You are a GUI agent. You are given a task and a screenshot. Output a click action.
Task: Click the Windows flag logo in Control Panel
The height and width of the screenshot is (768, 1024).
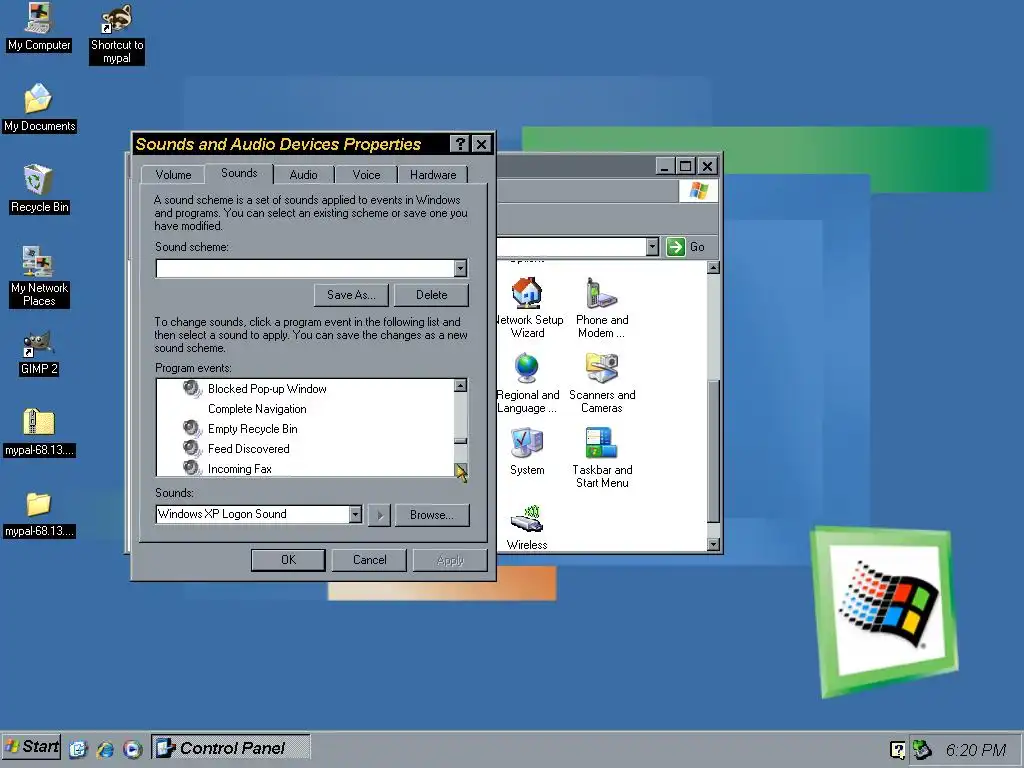point(698,191)
